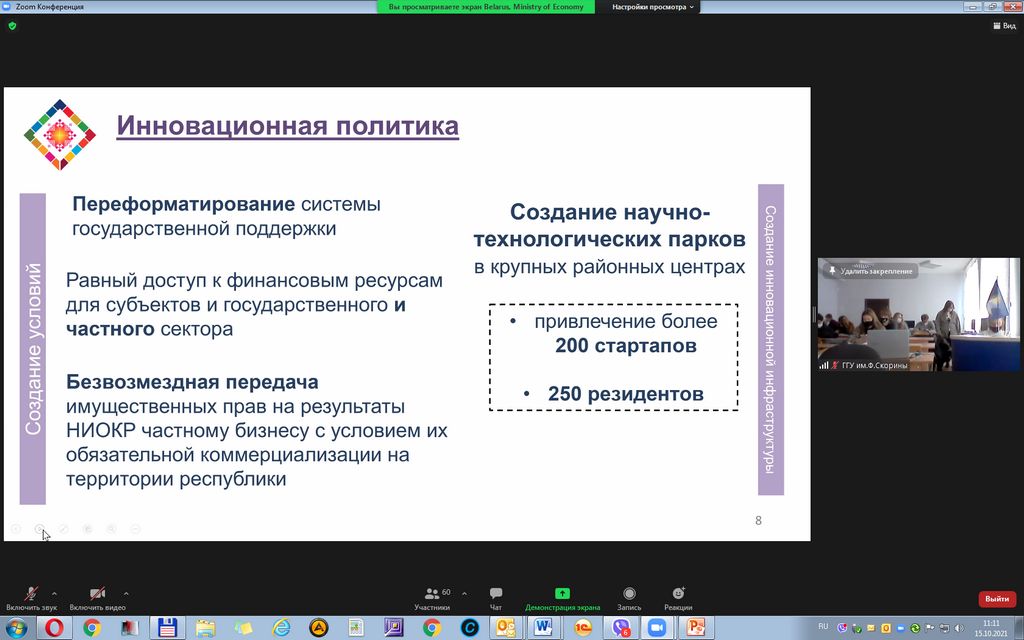
Task: Open Реакции reactions menu
Action: coord(678,598)
